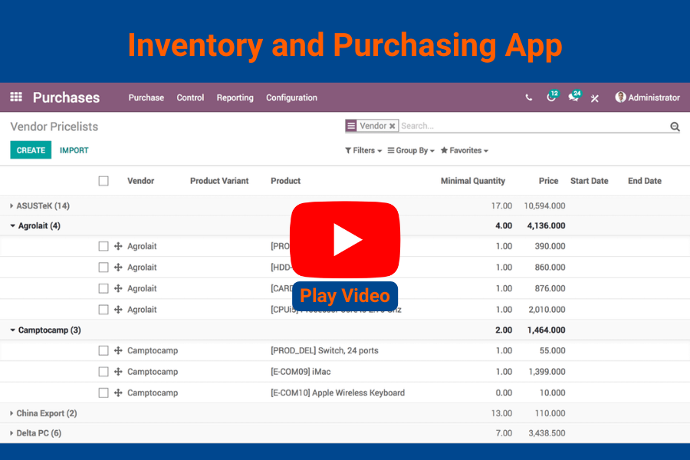Check the Apple Wireless Keyboard row checkbox
The image size is (690, 460).
click(103, 393)
